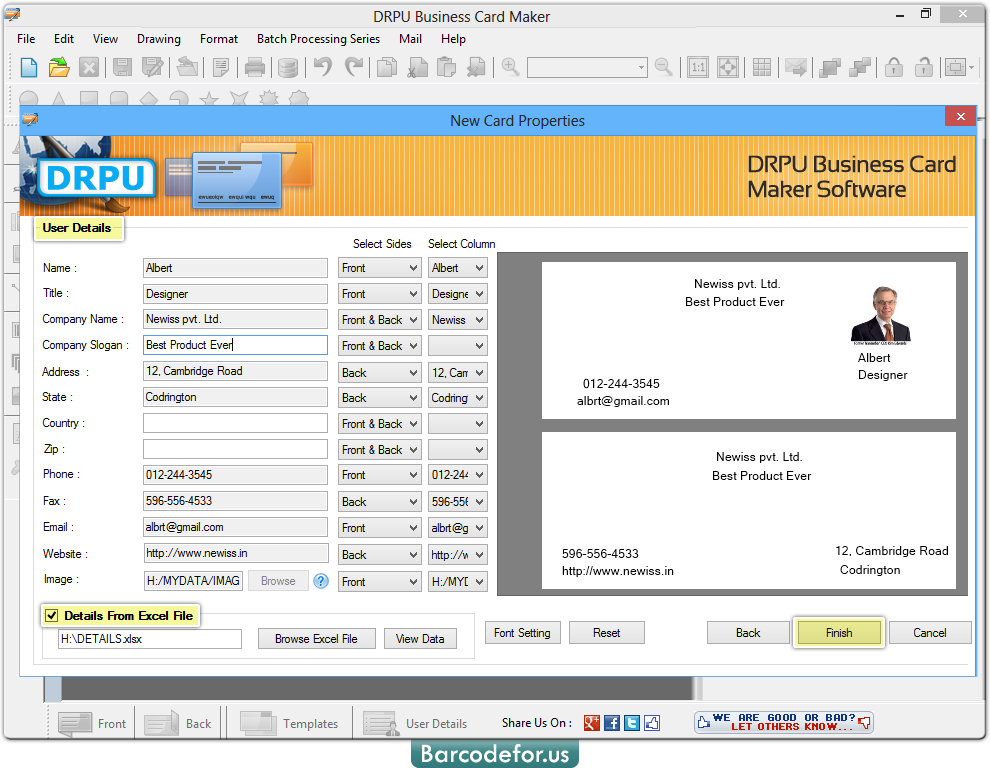This screenshot has height=768, width=990.
Task: Open the toolbar zoom level combo box
Action: coord(588,67)
